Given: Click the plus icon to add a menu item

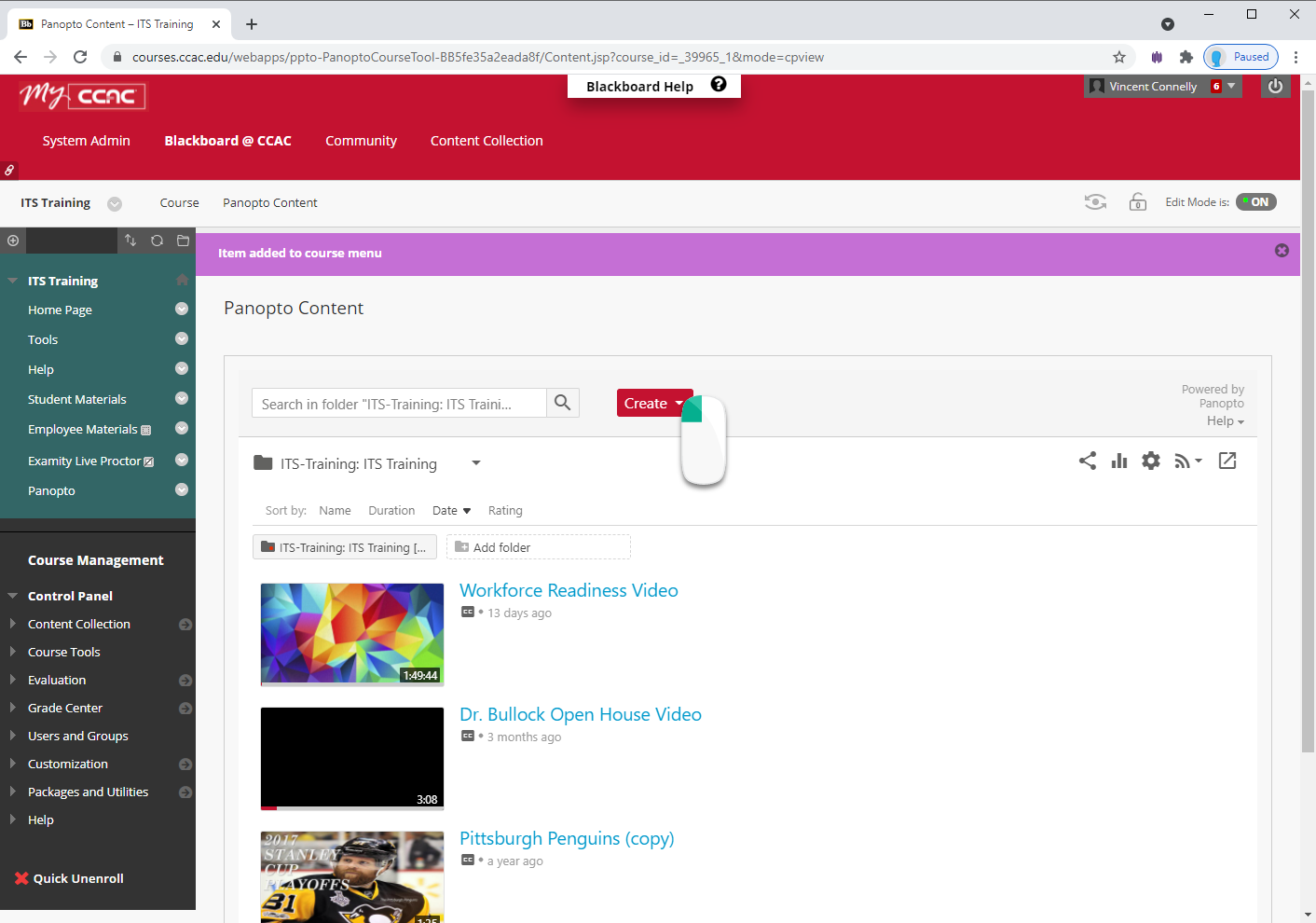Looking at the screenshot, I should pyautogui.click(x=13, y=241).
